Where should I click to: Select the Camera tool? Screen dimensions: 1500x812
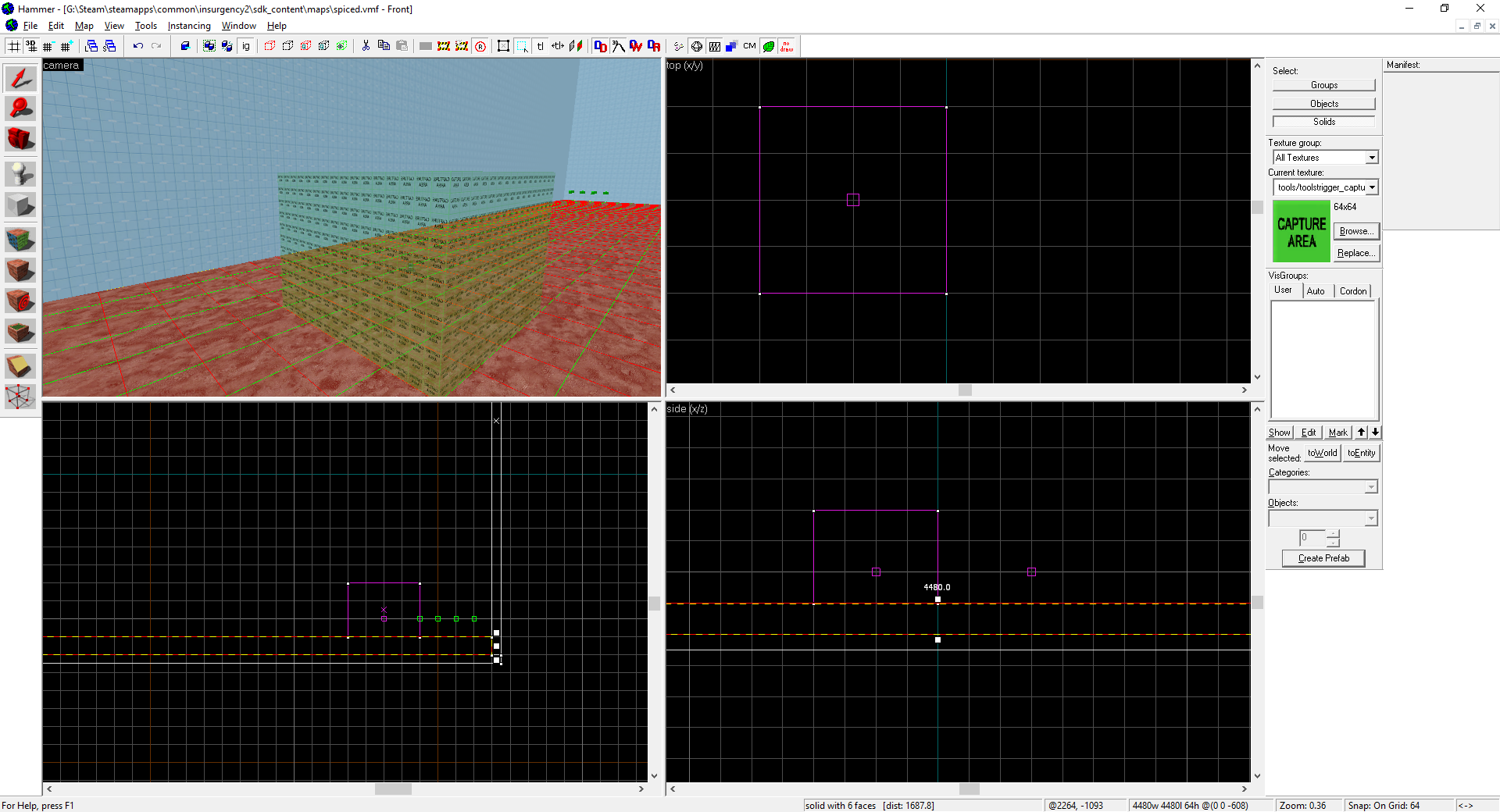[20, 139]
